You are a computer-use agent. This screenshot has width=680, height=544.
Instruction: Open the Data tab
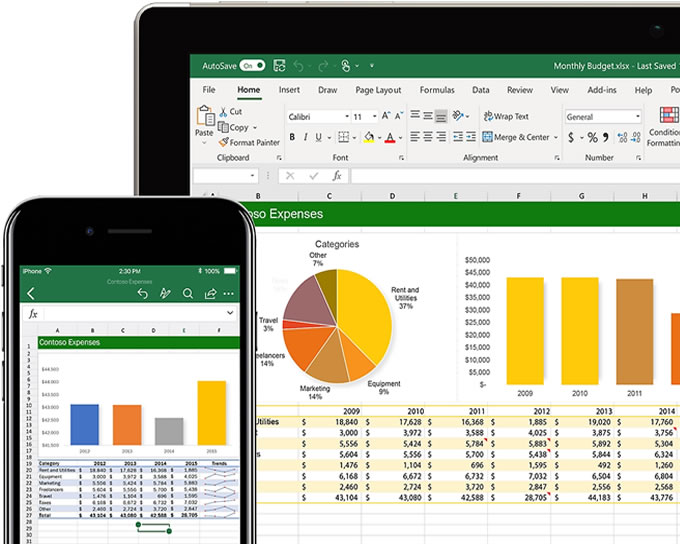point(481,90)
